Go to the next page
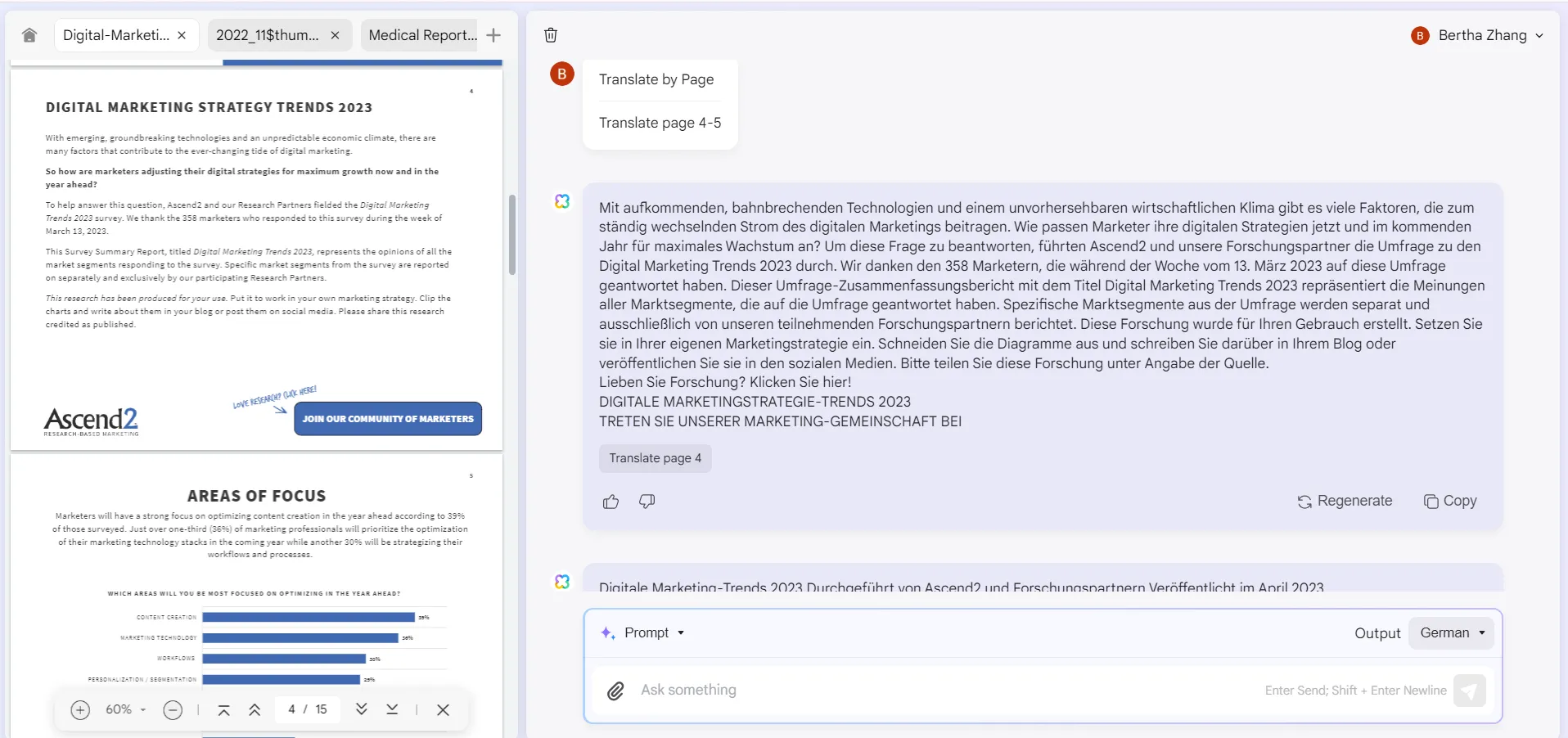The width and height of the screenshot is (1568, 738). tap(361, 709)
